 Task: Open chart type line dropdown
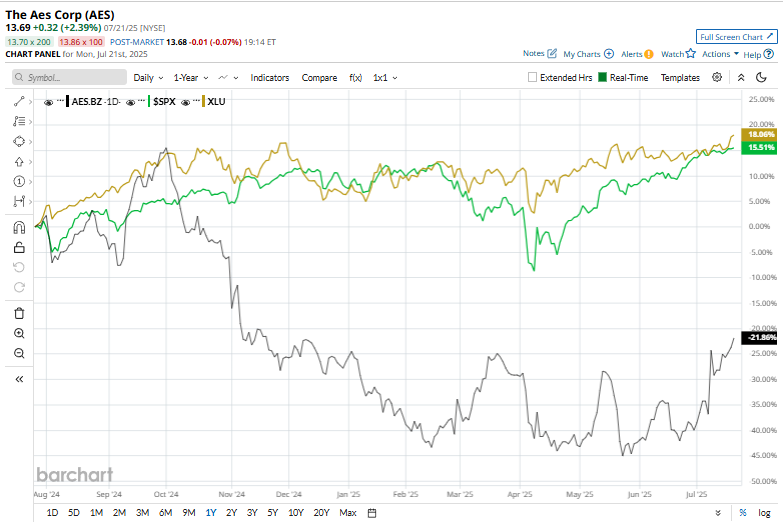228,78
